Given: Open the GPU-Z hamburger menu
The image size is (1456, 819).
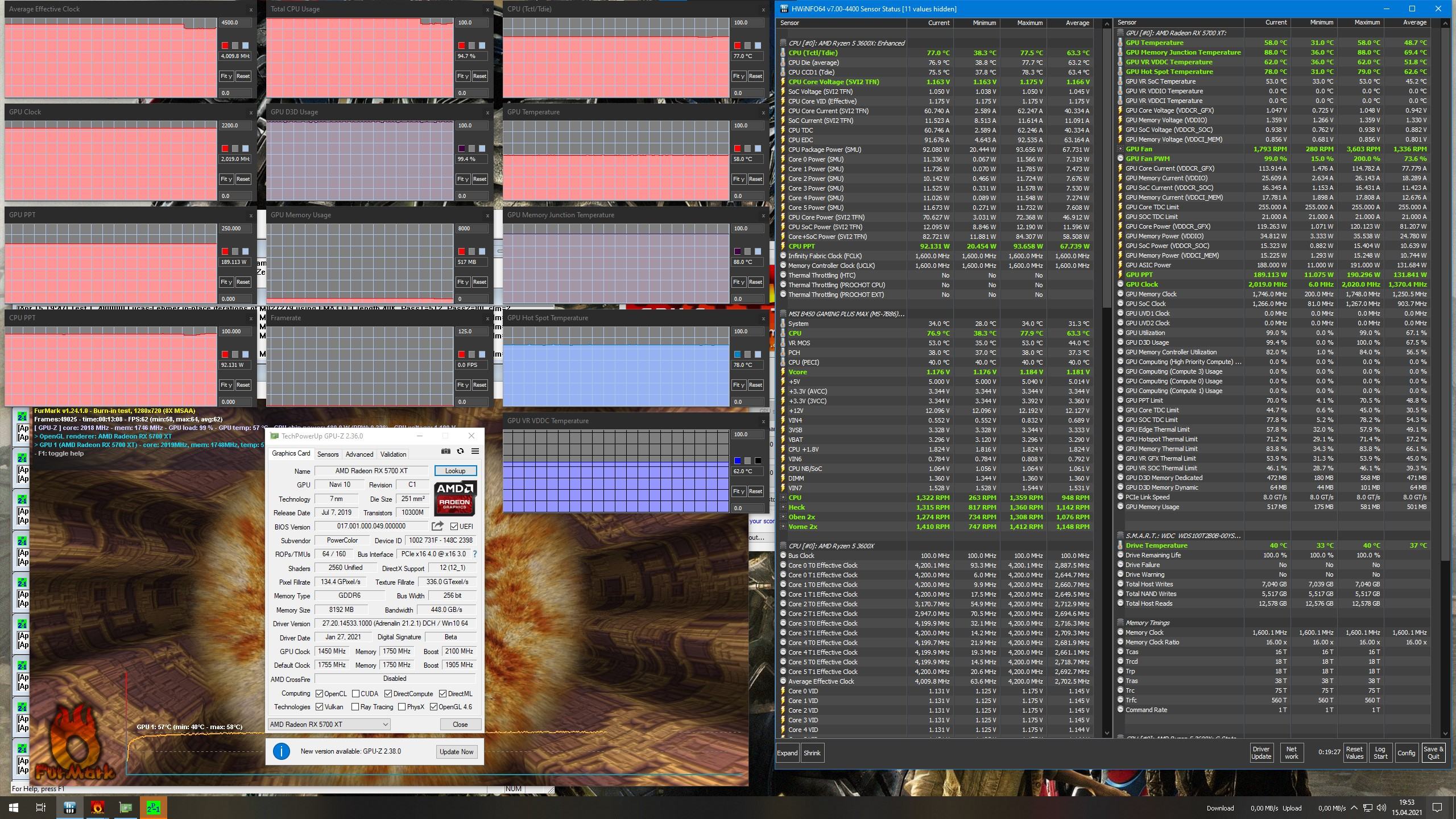Looking at the screenshot, I should [x=475, y=451].
